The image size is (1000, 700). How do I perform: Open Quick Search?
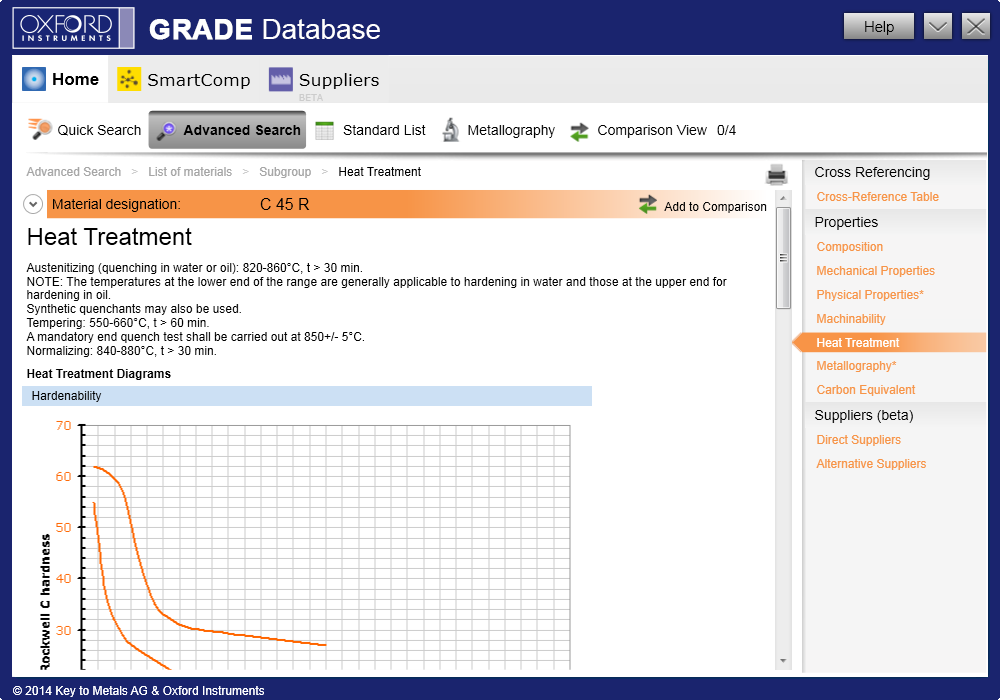pos(84,130)
